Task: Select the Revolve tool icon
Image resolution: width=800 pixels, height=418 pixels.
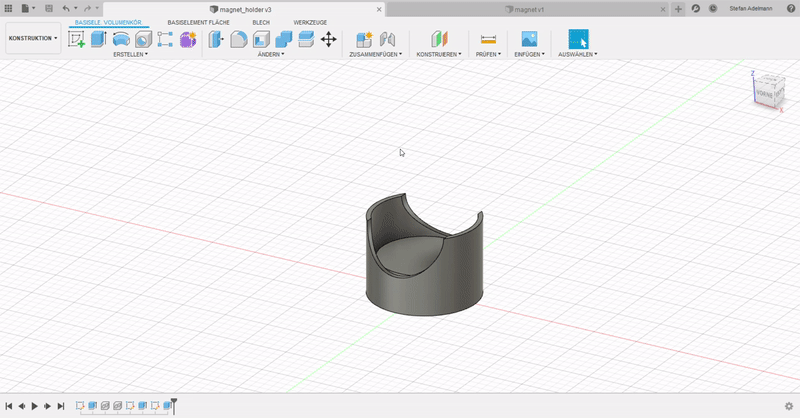Action: pyautogui.click(x=121, y=40)
